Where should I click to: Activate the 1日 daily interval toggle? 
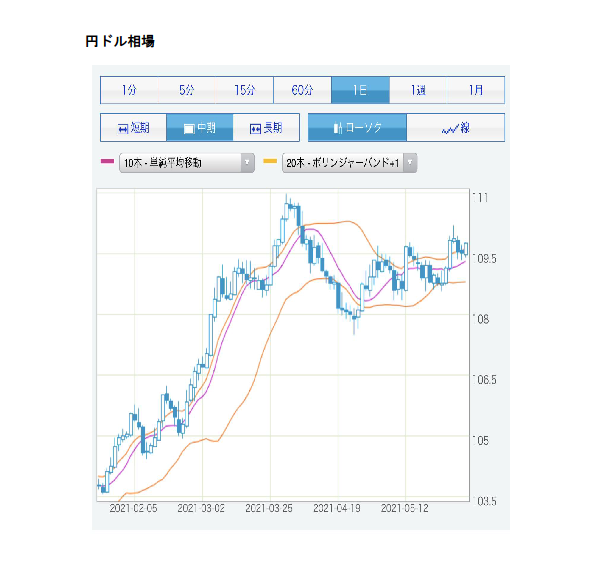click(360, 90)
